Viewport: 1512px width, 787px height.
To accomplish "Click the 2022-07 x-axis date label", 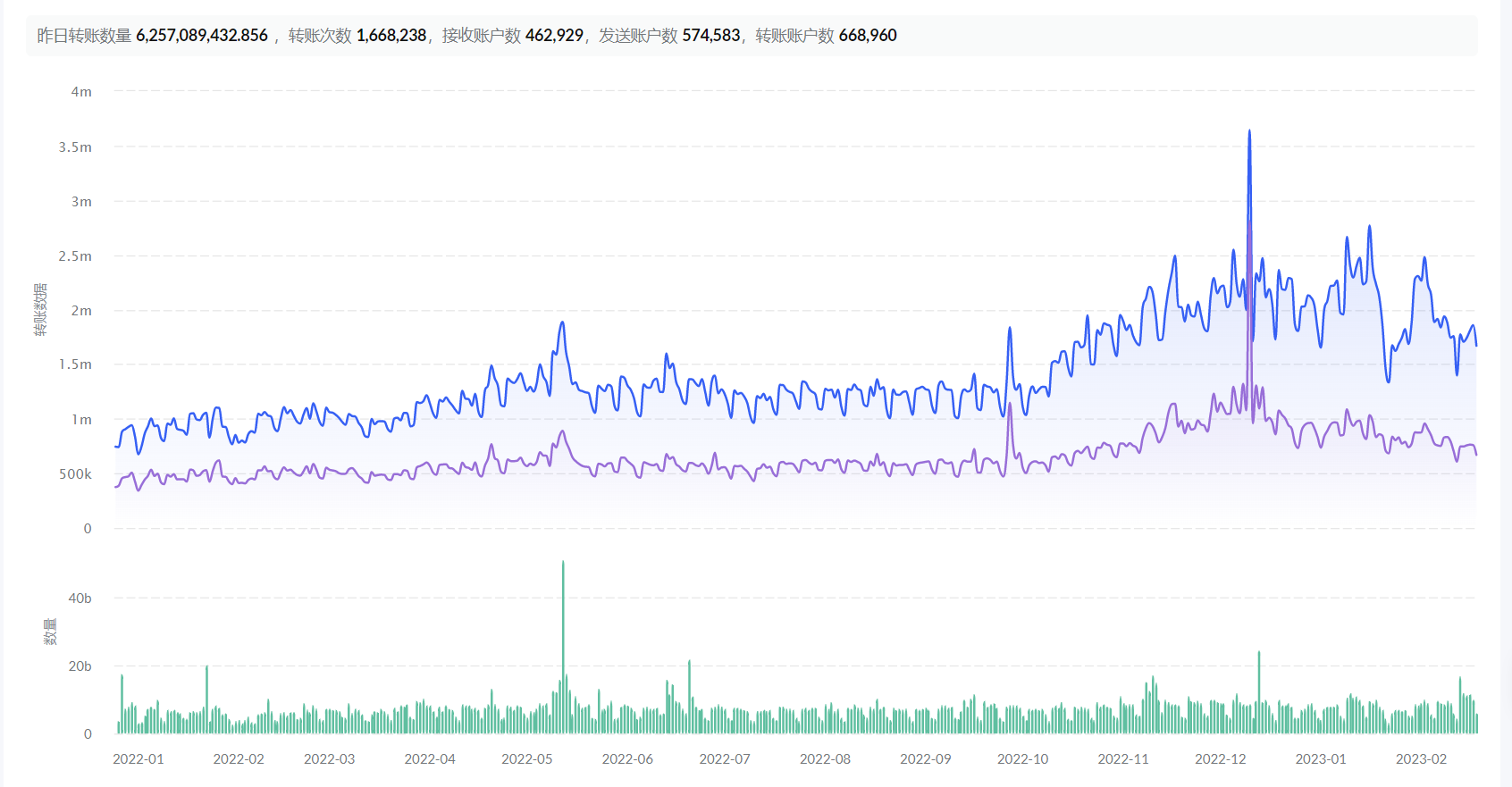I will pyautogui.click(x=724, y=759).
